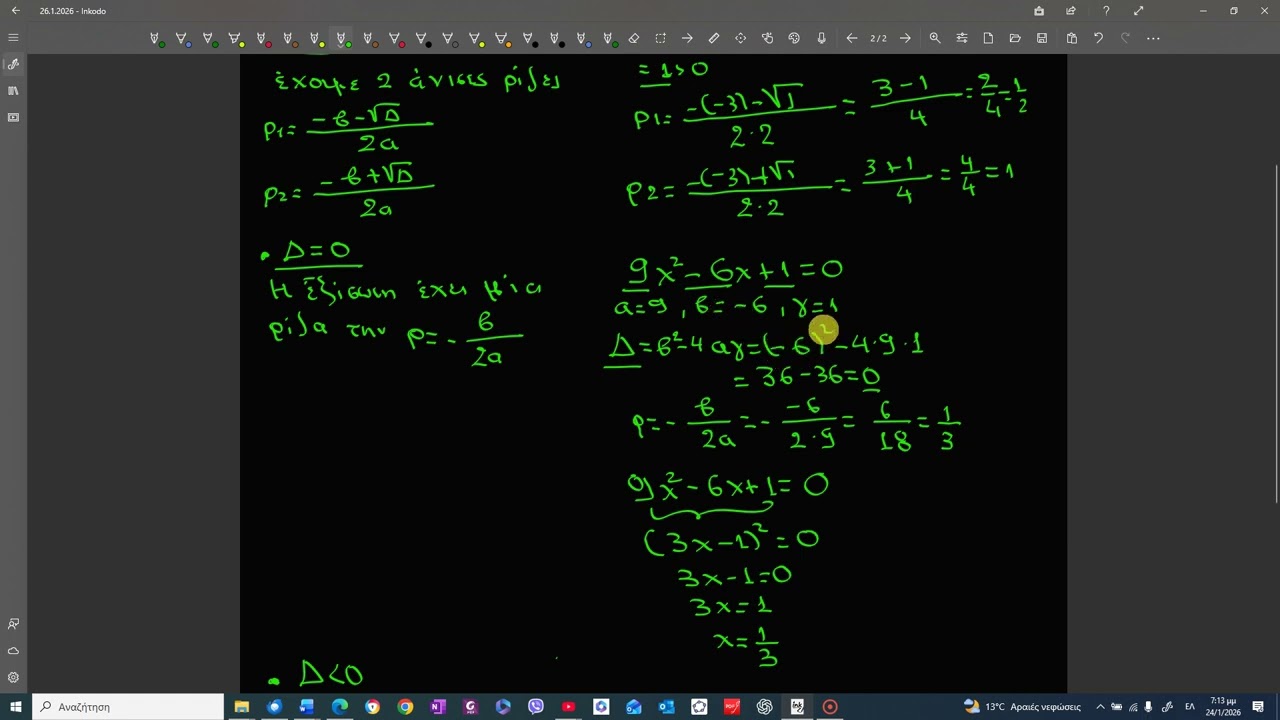Viewport: 1280px width, 720px height.
Task: Open the page options sliders icon
Action: pyautogui.click(x=962, y=38)
